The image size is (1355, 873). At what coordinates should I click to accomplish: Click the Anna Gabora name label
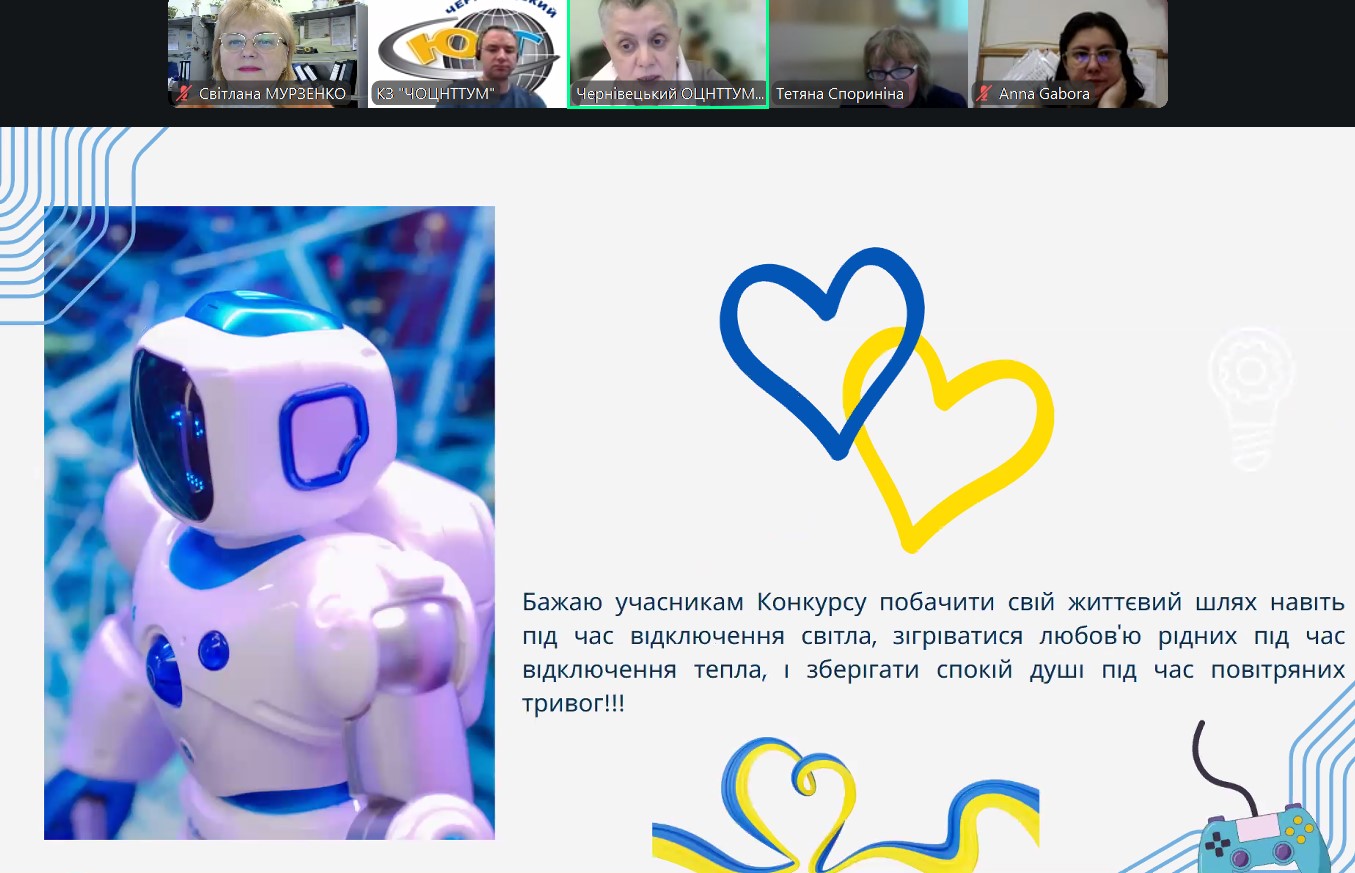click(x=1044, y=94)
